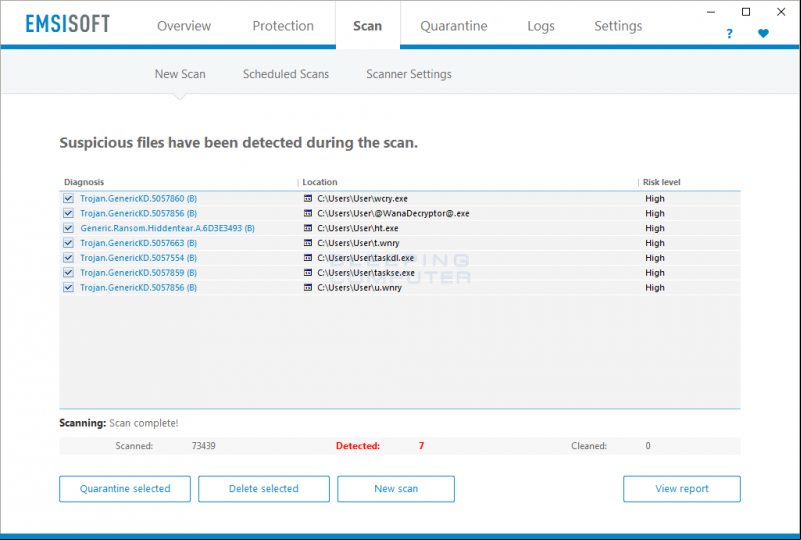Select the C:\Users\User\wcry.exe path
This screenshot has height=540, width=801.
[x=362, y=198]
